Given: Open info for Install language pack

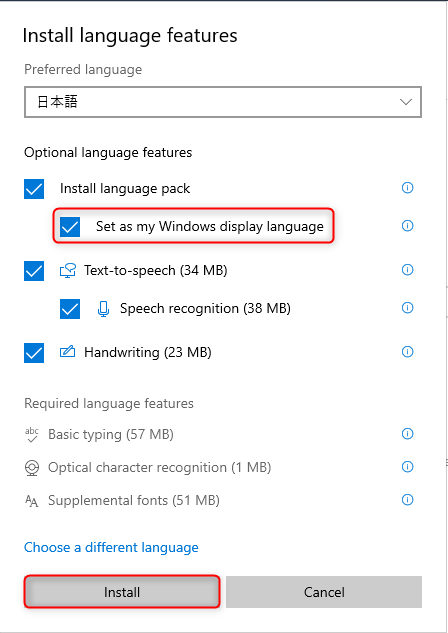Looking at the screenshot, I should [x=407, y=188].
